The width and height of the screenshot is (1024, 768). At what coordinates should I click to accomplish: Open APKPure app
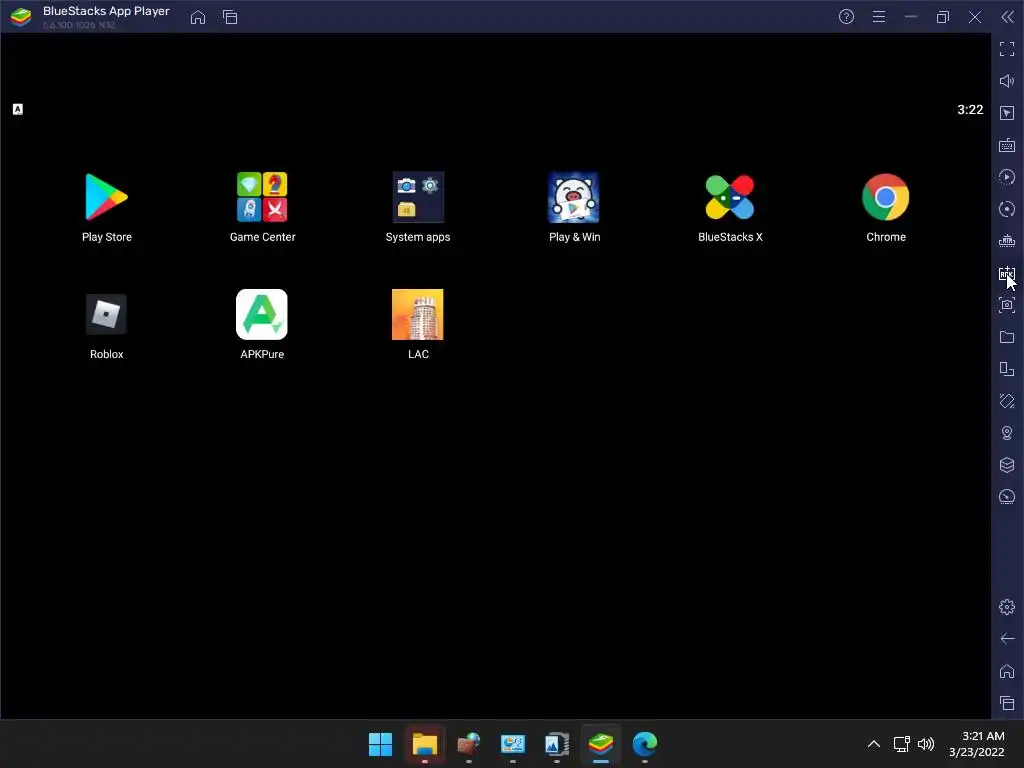tap(262, 314)
